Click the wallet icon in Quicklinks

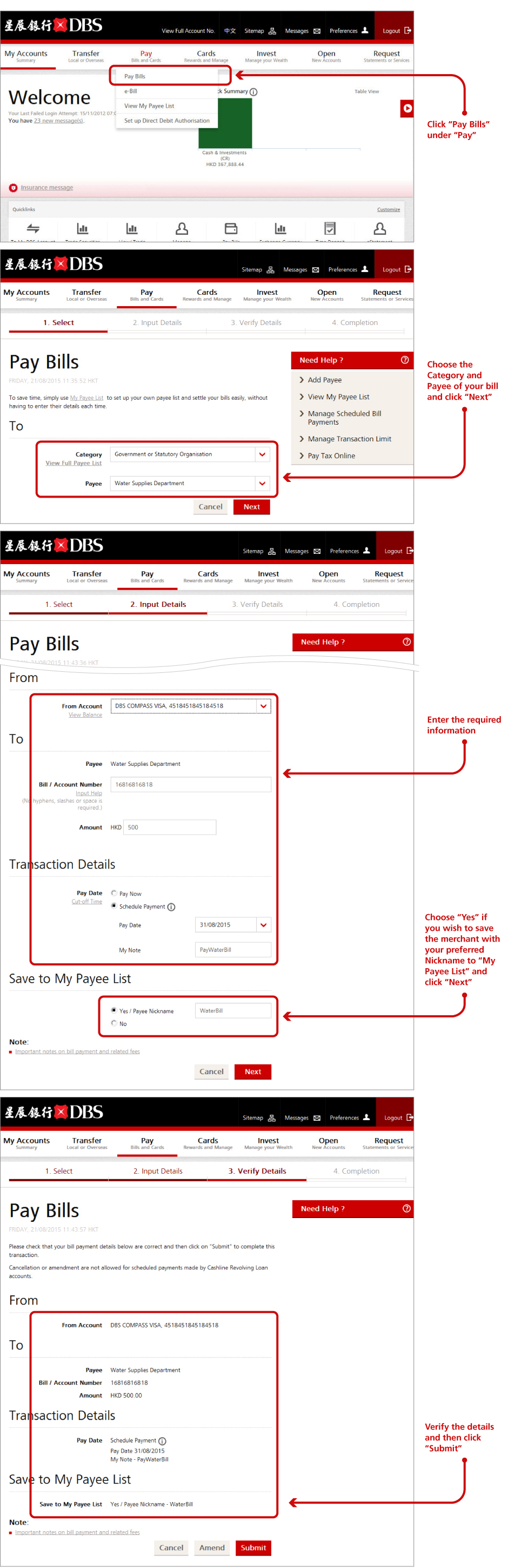click(x=231, y=228)
